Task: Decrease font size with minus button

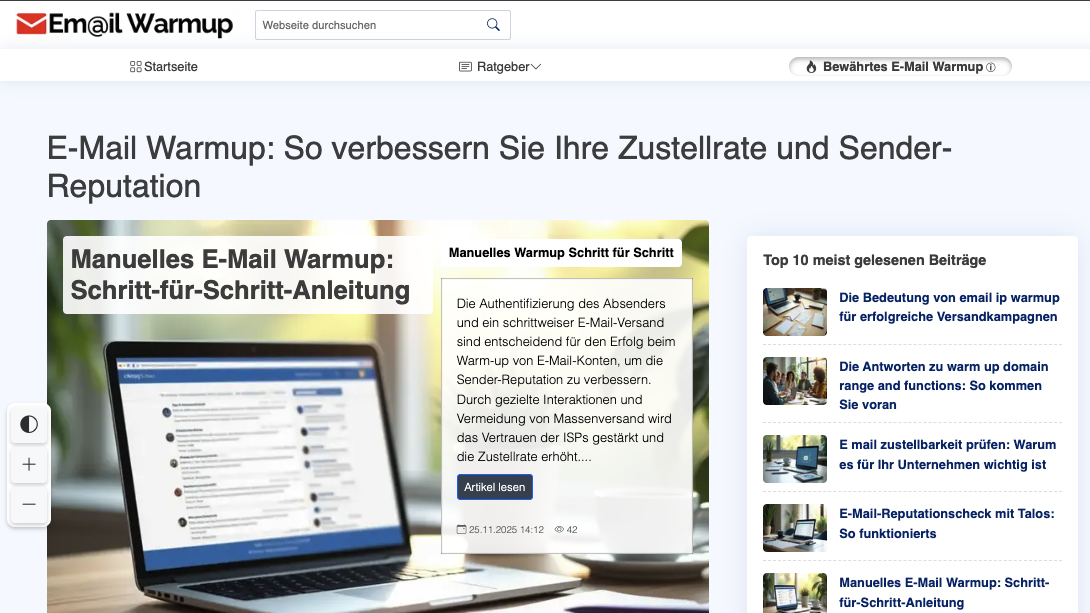Action: [29, 504]
